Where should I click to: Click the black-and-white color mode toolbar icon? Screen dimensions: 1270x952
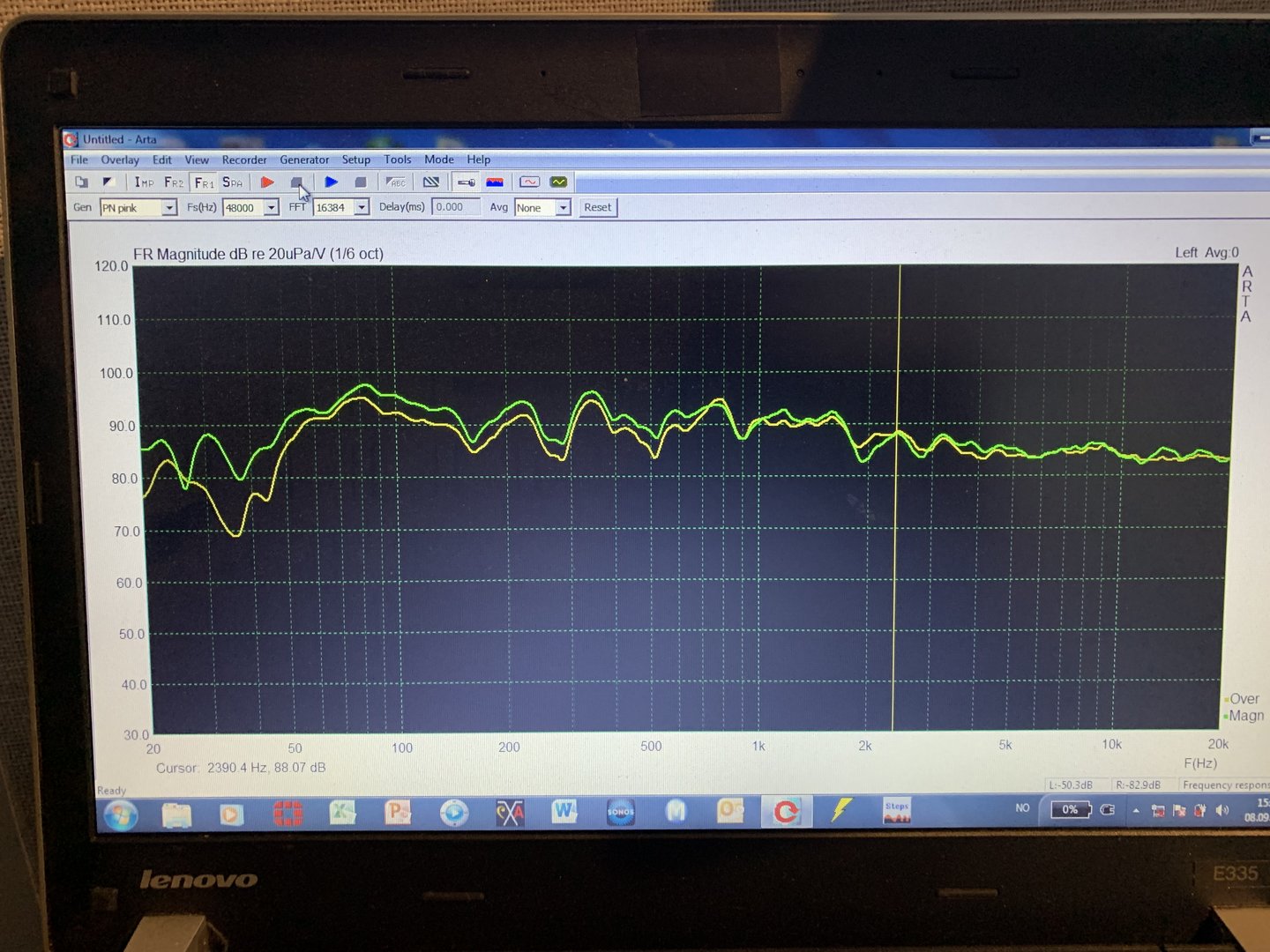pos(109,182)
